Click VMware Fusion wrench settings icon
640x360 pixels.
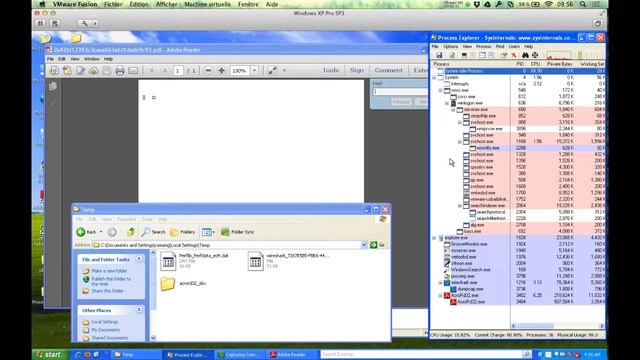coord(84,24)
